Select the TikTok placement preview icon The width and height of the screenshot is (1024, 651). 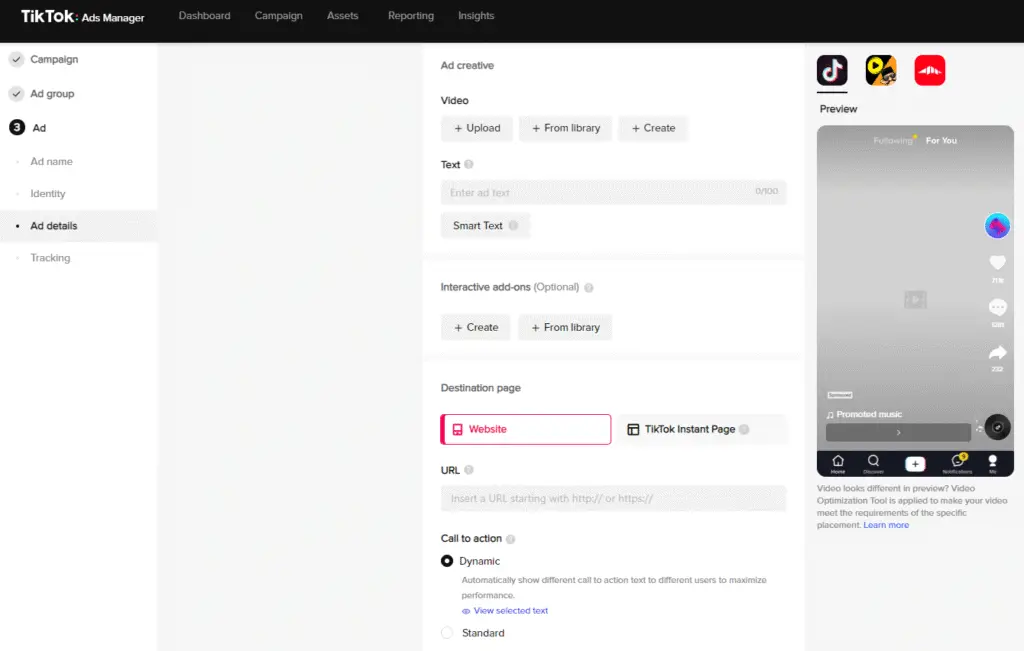pos(832,71)
